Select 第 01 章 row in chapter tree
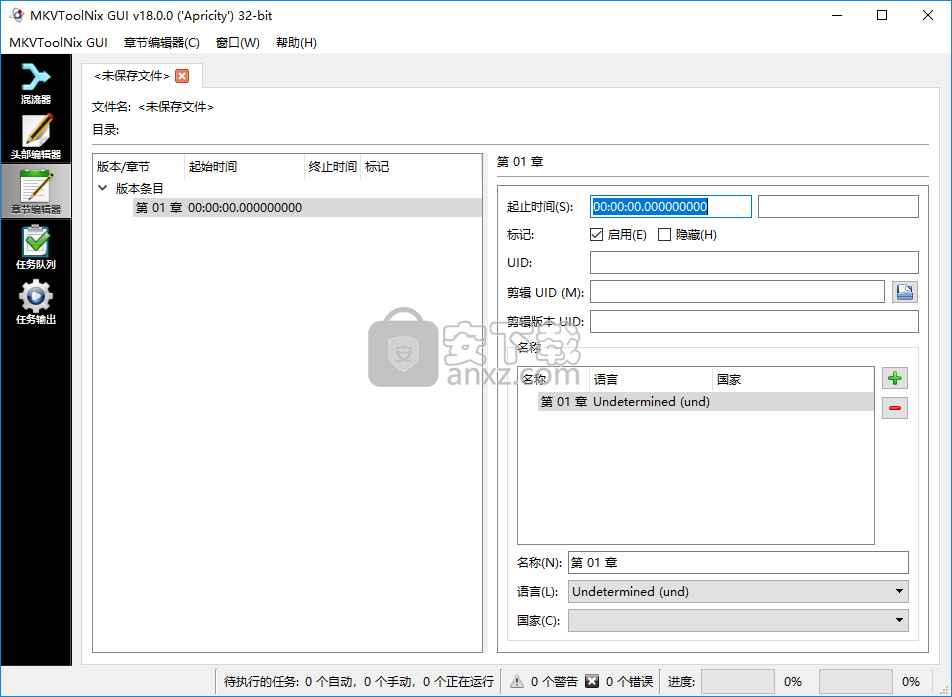The image size is (952, 697). tap(307, 208)
